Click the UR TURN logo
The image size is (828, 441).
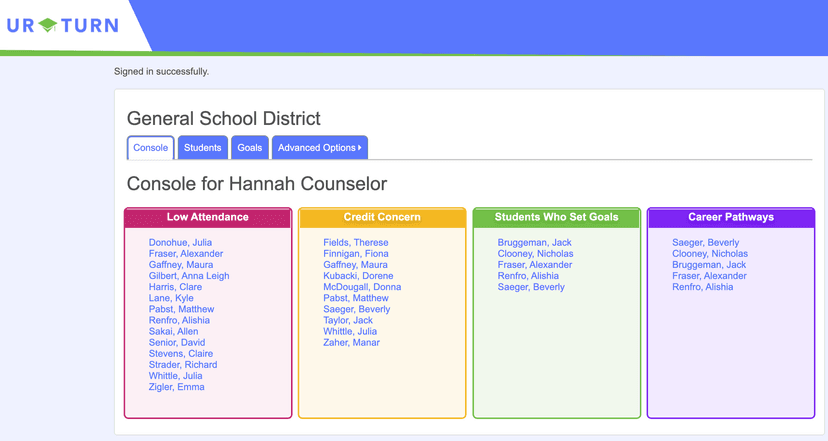(x=62, y=26)
